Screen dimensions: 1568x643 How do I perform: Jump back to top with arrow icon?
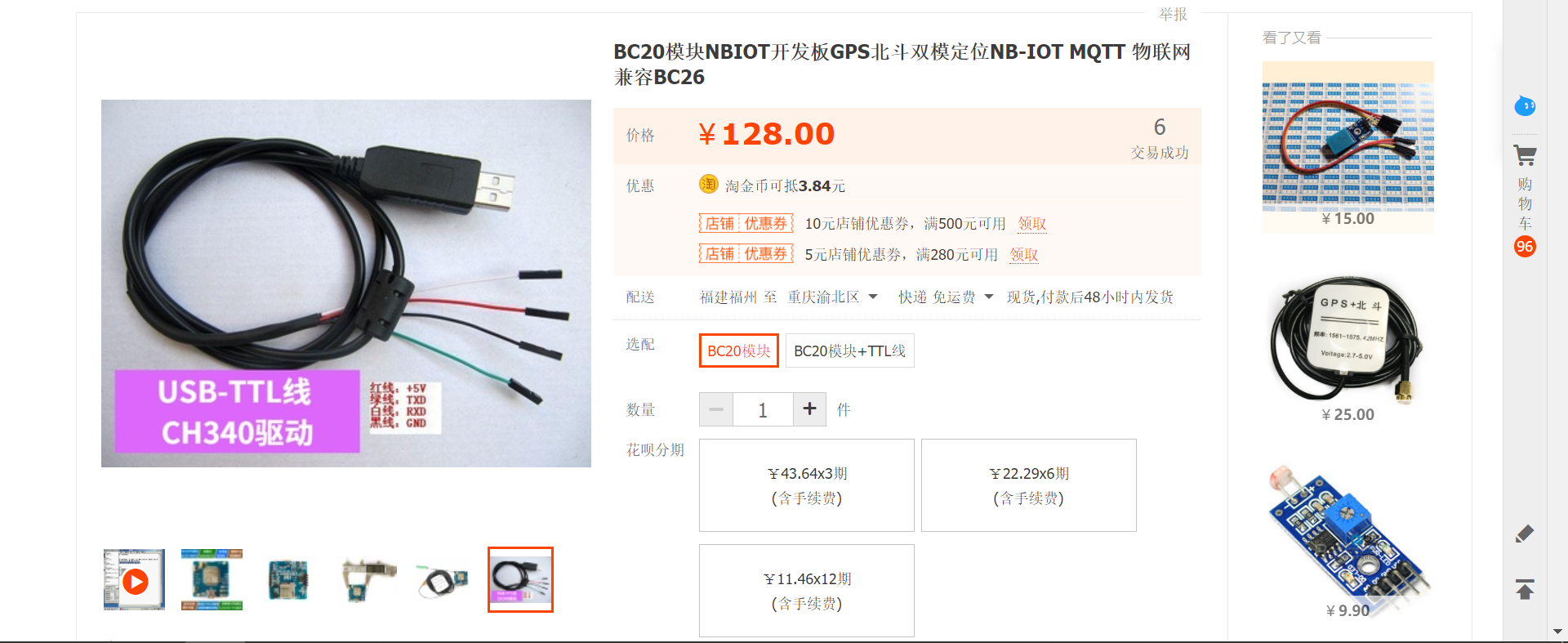(1525, 589)
